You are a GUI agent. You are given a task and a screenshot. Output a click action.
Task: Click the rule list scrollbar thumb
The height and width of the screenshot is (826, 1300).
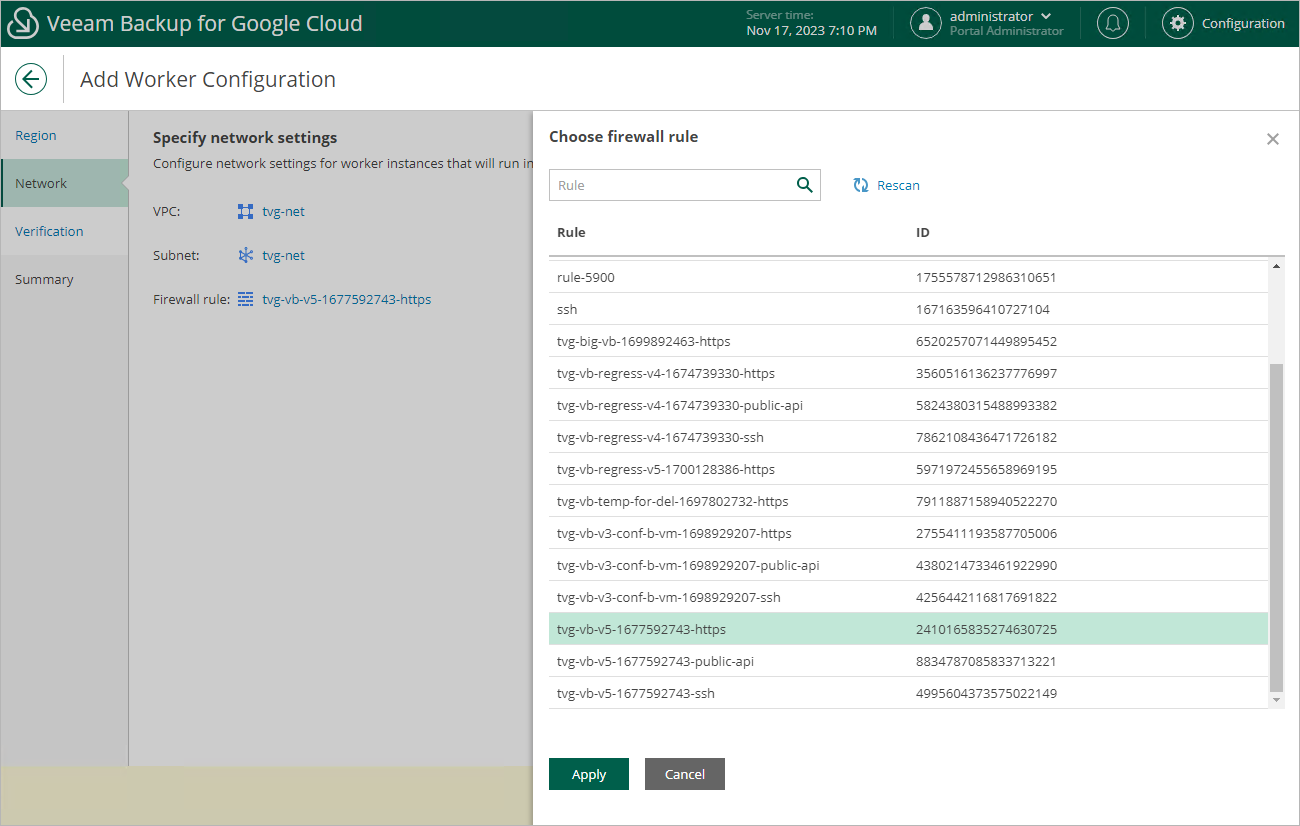tap(1276, 528)
